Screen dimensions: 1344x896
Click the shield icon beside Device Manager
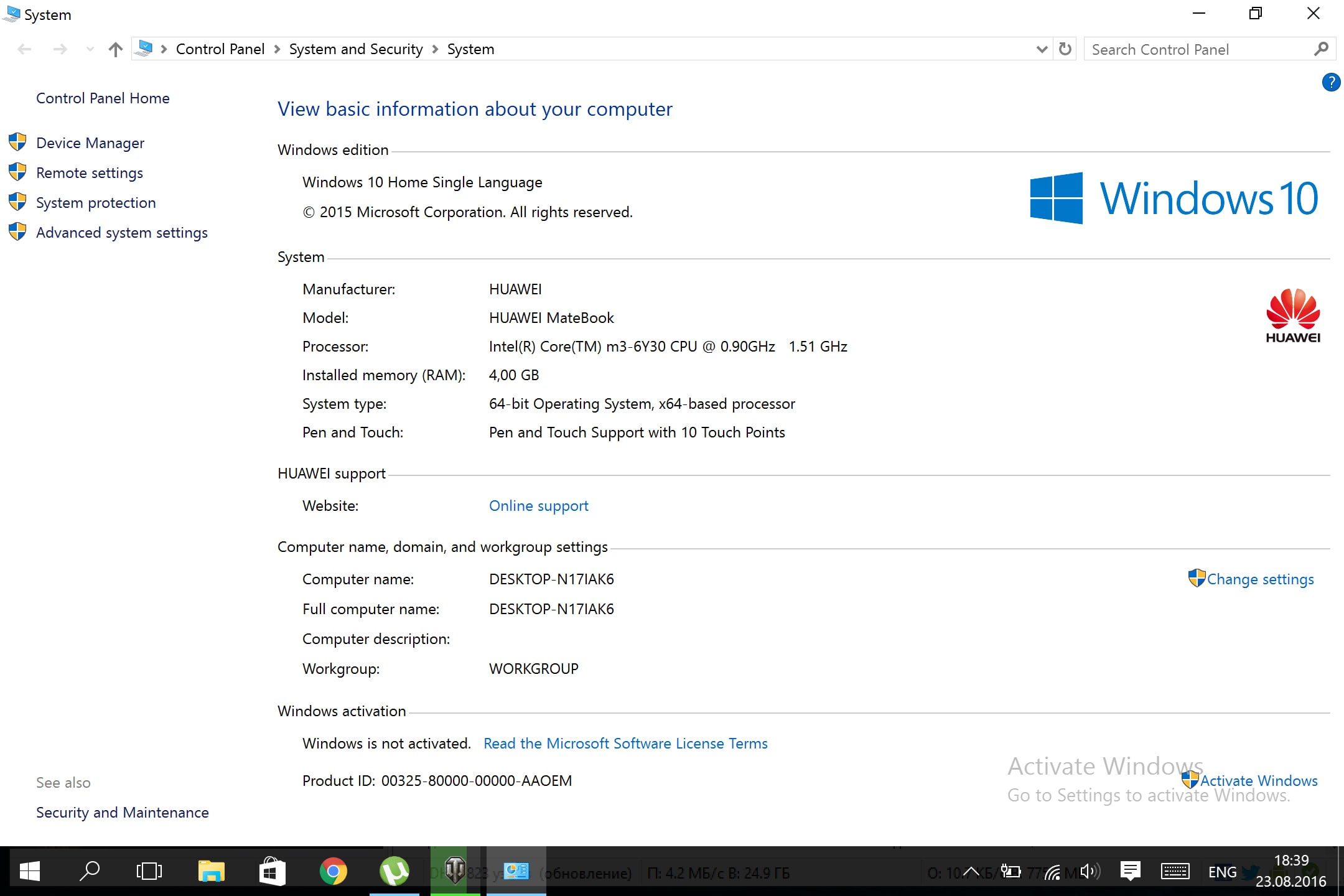(17, 142)
